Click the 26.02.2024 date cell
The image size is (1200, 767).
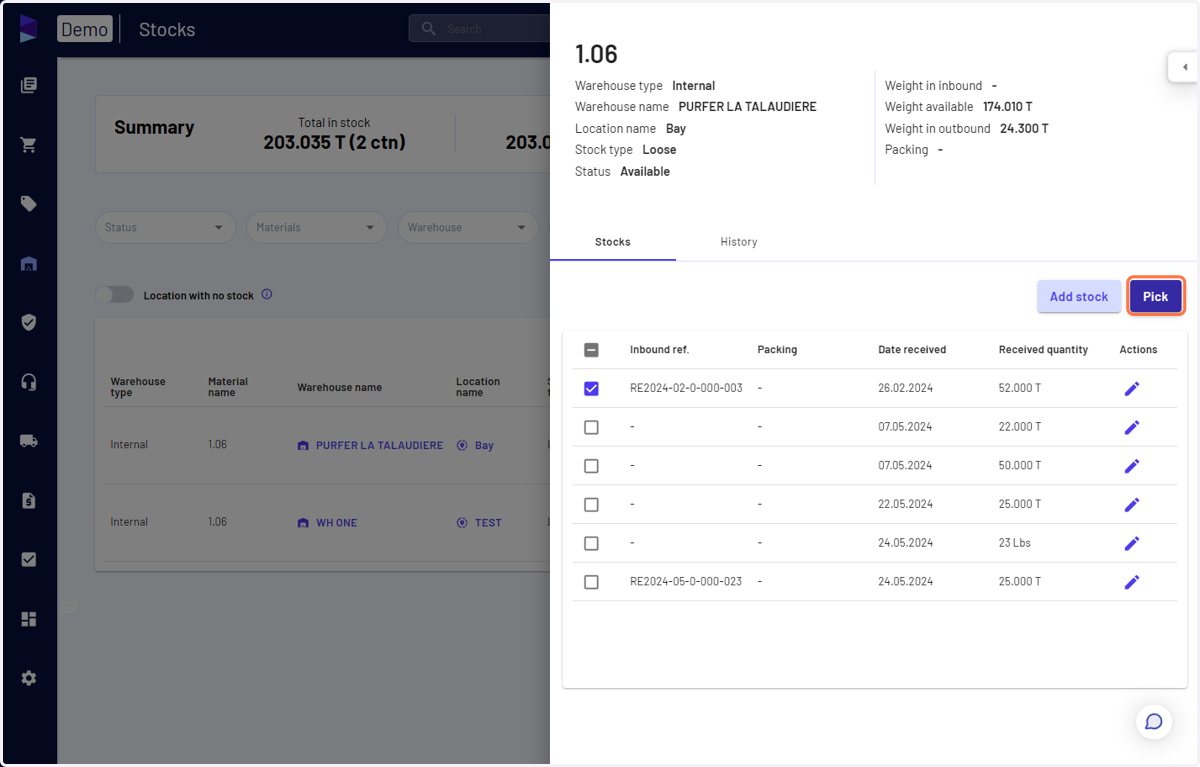click(x=905, y=388)
